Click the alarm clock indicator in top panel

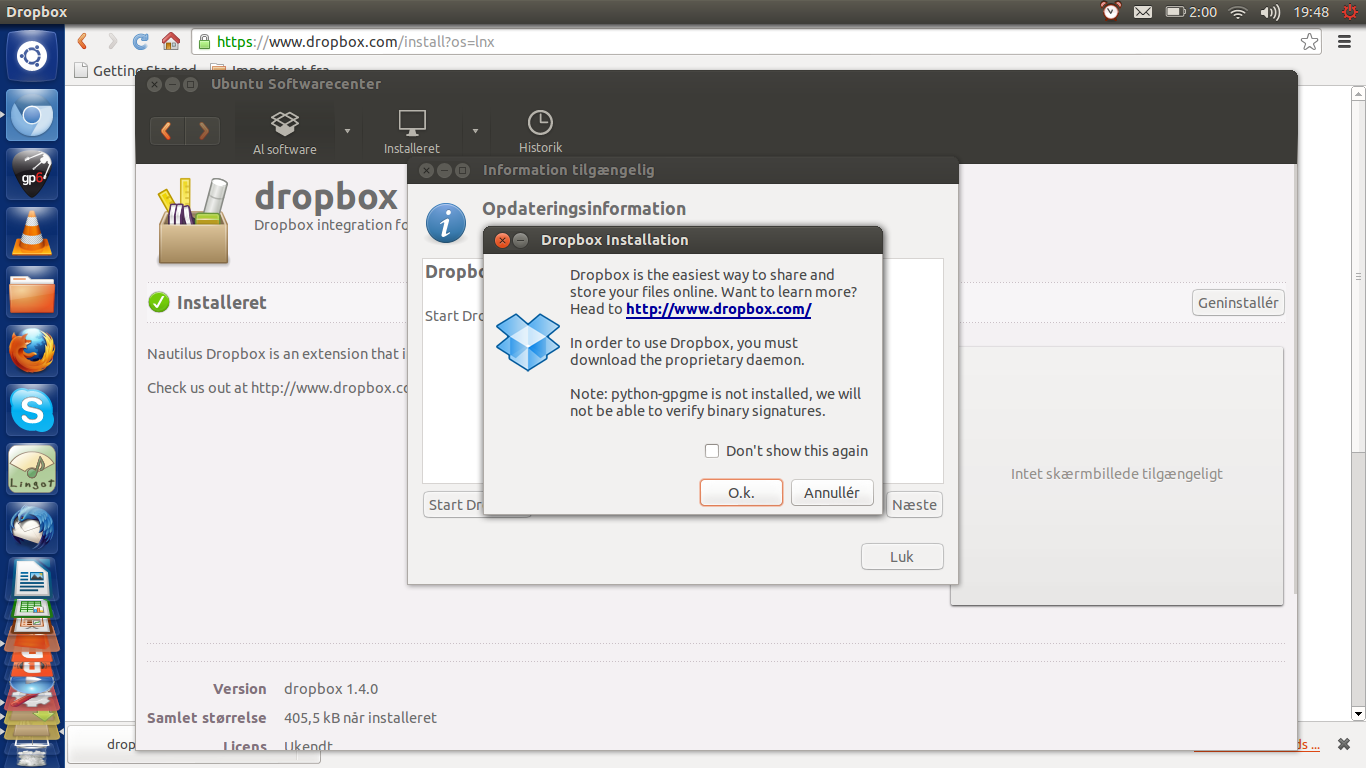click(1111, 12)
